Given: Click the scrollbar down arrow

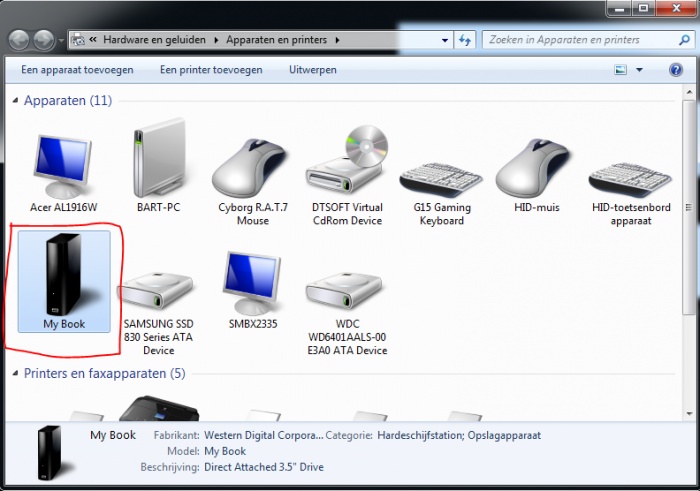Looking at the screenshot, I should tap(689, 414).
